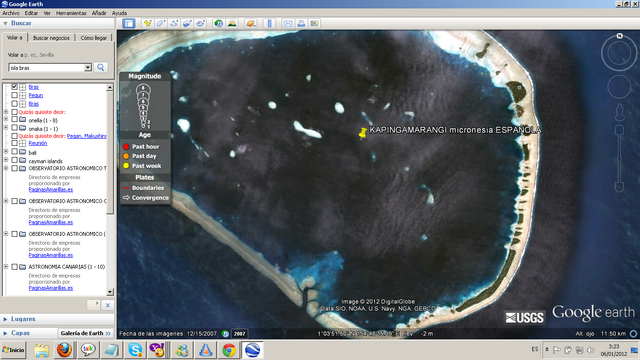Show historical imagery clock icon
The width and height of the screenshot is (640, 360).
(219, 23)
